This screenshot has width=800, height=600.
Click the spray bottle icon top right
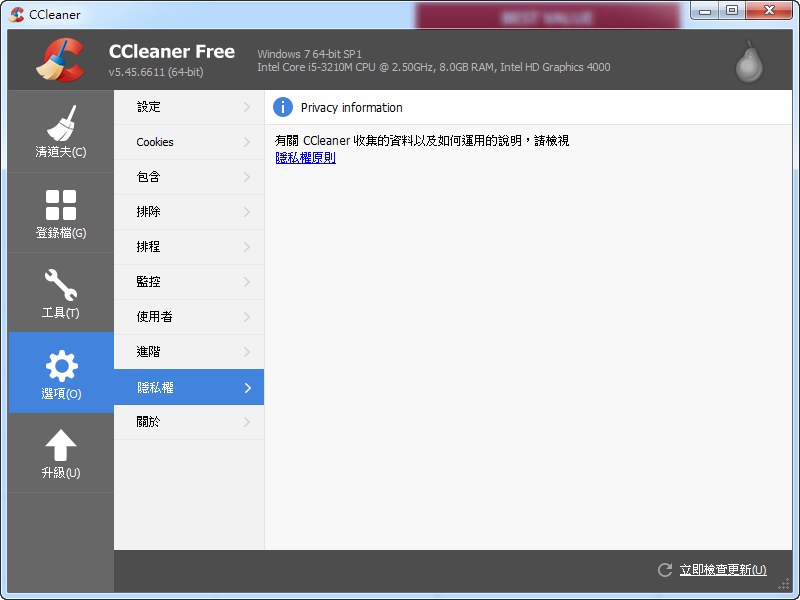[x=748, y=60]
